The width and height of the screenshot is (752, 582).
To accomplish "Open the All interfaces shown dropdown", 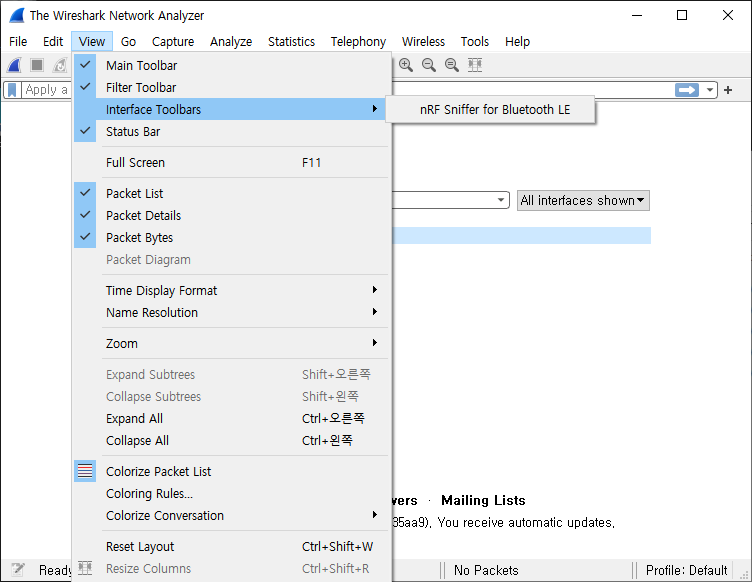I will click(583, 200).
